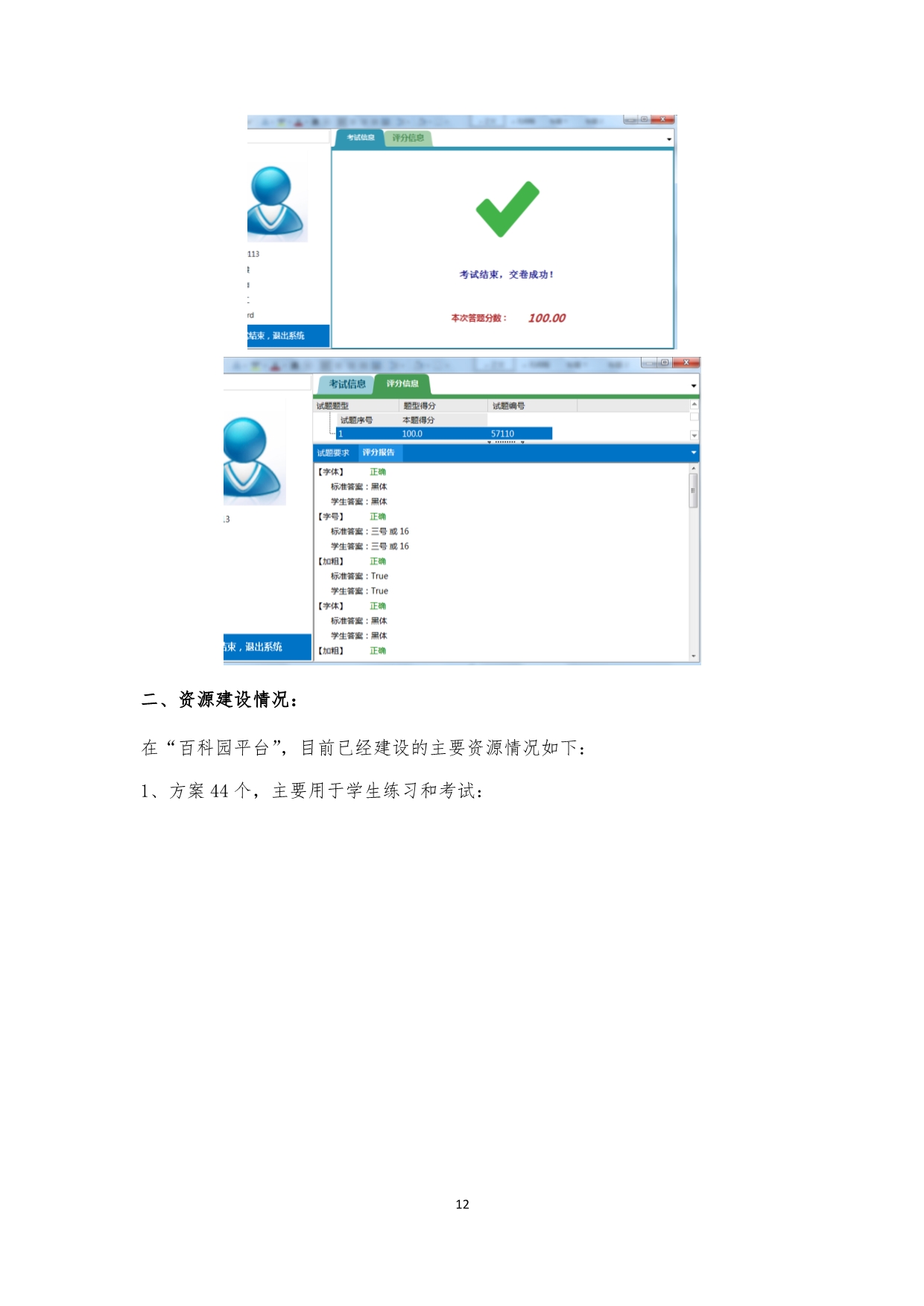Expand tab-strip dropdown arrow in scoring-report window

click(694, 386)
